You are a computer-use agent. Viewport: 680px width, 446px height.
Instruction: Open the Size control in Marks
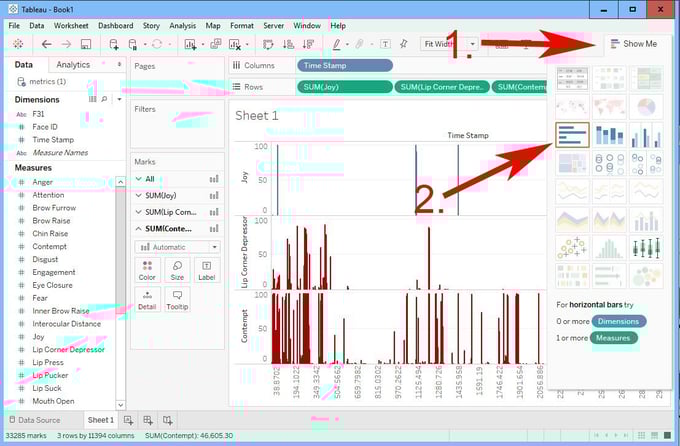pyautogui.click(x=177, y=269)
